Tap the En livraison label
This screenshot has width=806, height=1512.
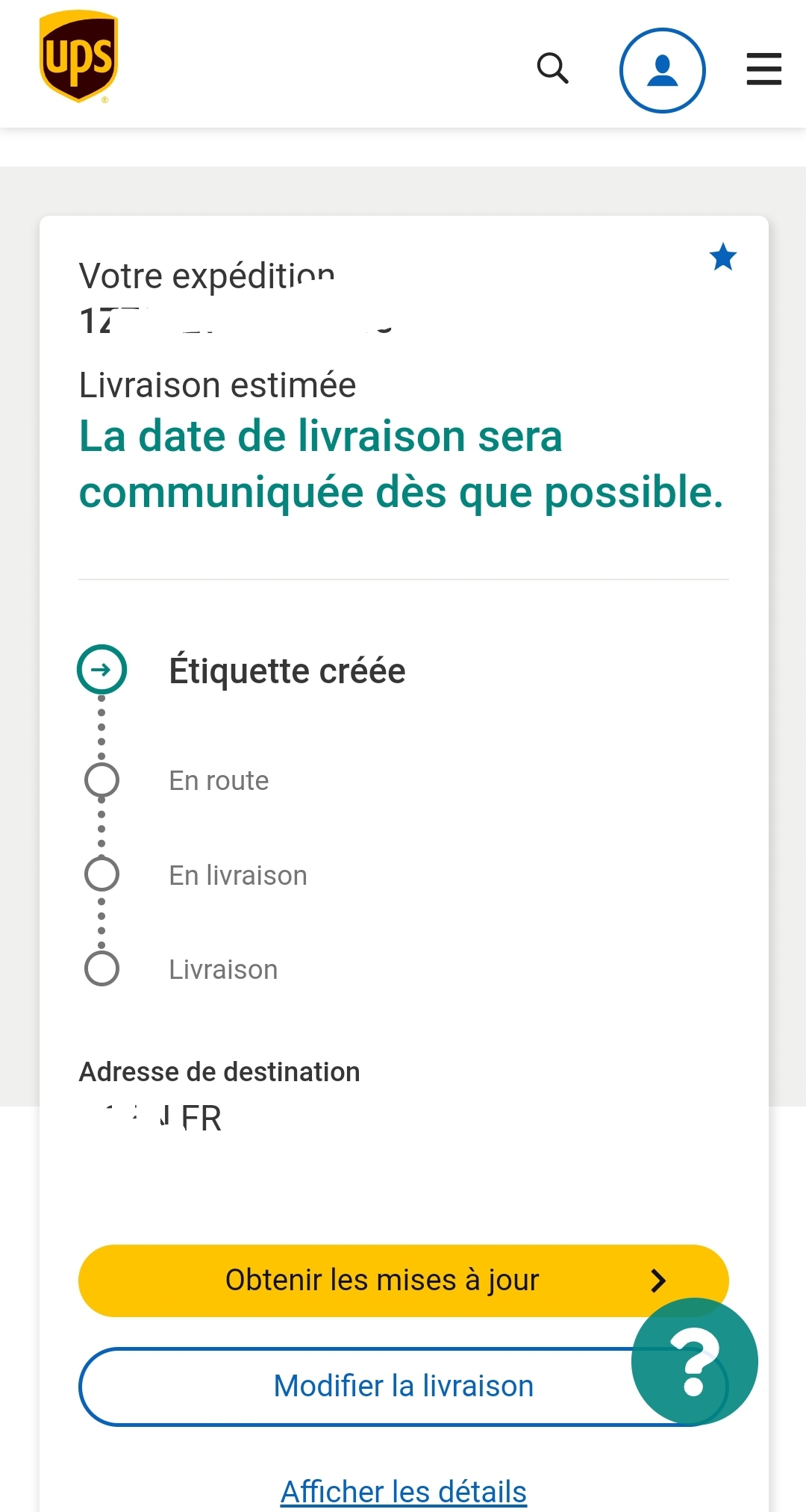coord(238,875)
